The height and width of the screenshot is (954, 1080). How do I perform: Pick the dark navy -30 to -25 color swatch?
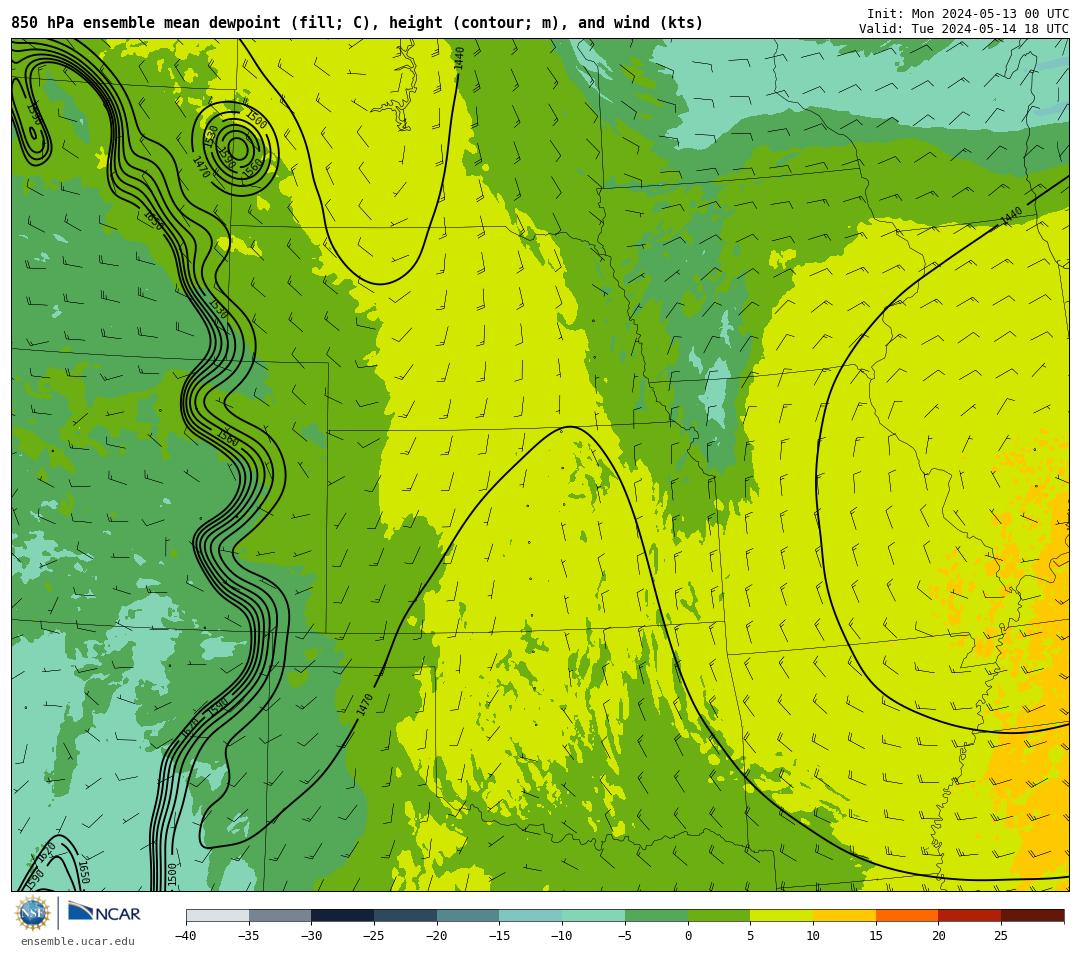[x=343, y=916]
